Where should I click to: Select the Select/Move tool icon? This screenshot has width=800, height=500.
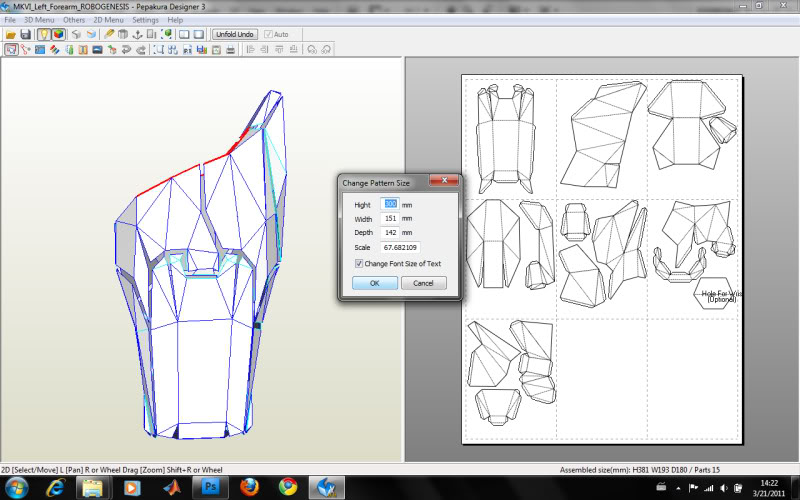tap(10, 49)
